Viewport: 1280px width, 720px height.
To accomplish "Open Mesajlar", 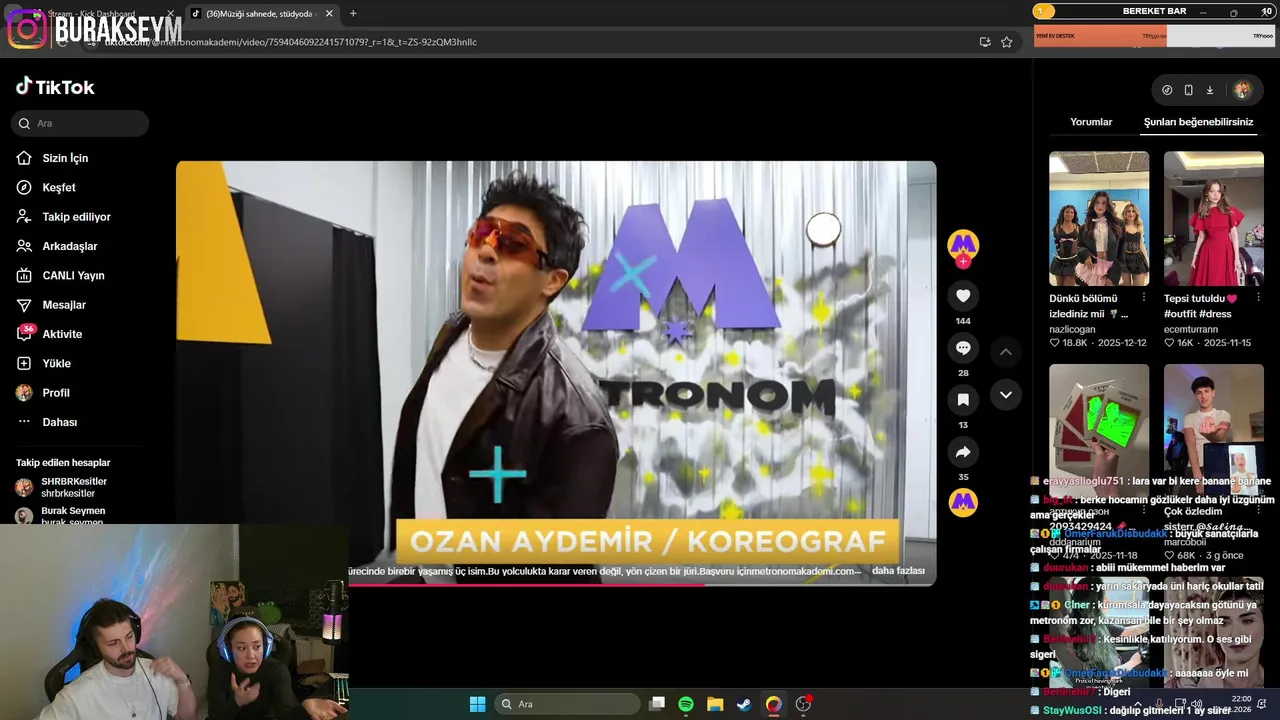I will (x=64, y=305).
